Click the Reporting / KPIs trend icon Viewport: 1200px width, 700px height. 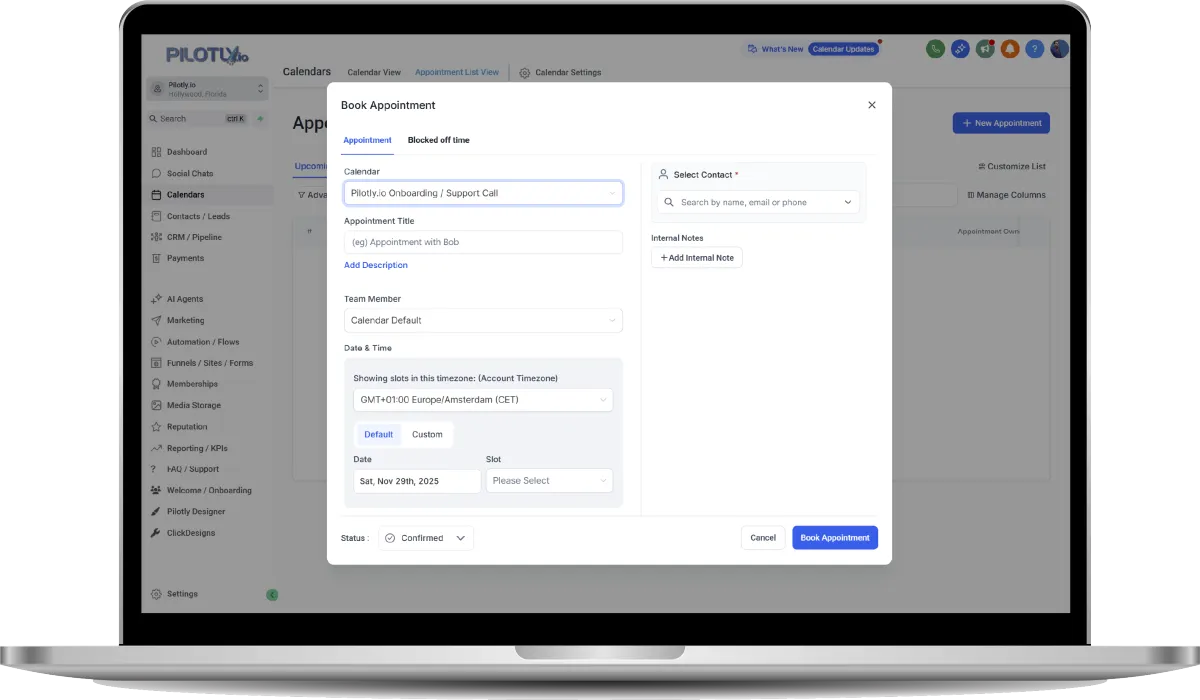pos(156,448)
